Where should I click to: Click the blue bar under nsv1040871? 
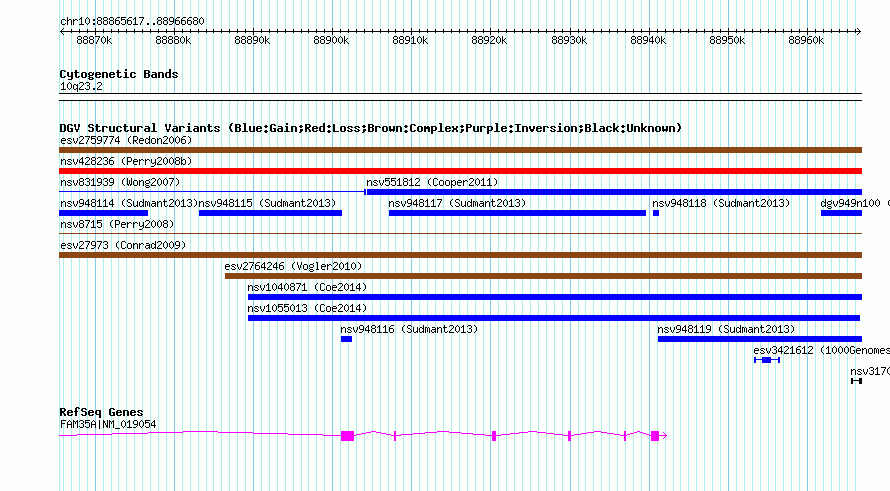[x=555, y=297]
